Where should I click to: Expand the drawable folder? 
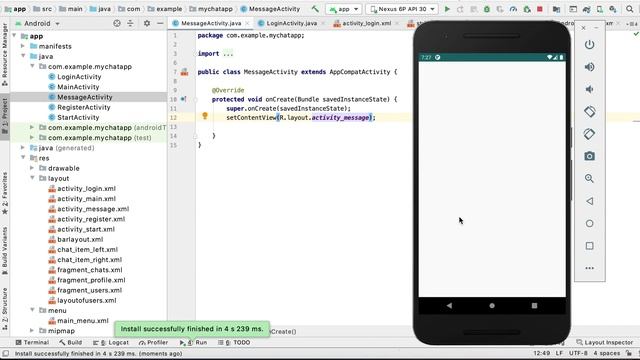32,168
